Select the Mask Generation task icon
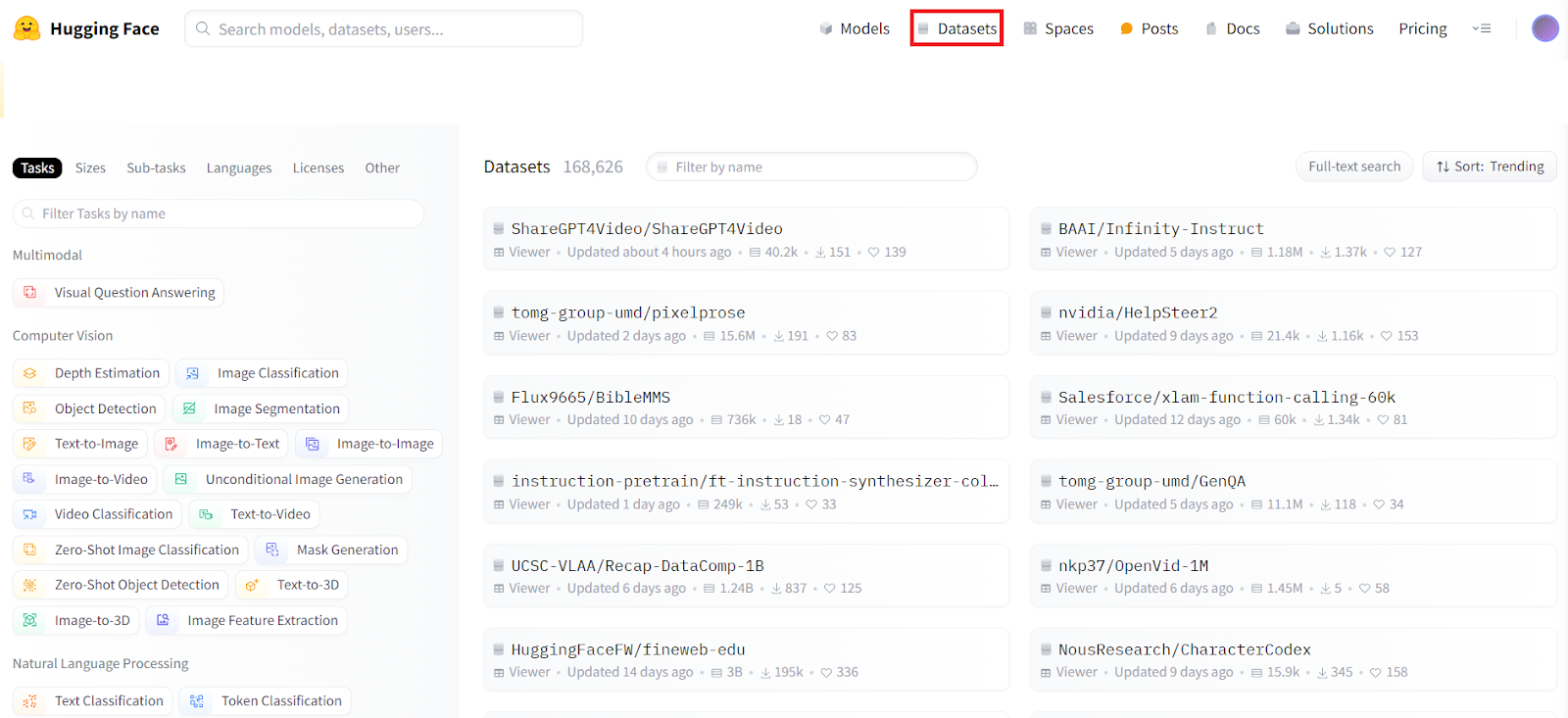The height and width of the screenshot is (718, 1568). pyautogui.click(x=272, y=550)
